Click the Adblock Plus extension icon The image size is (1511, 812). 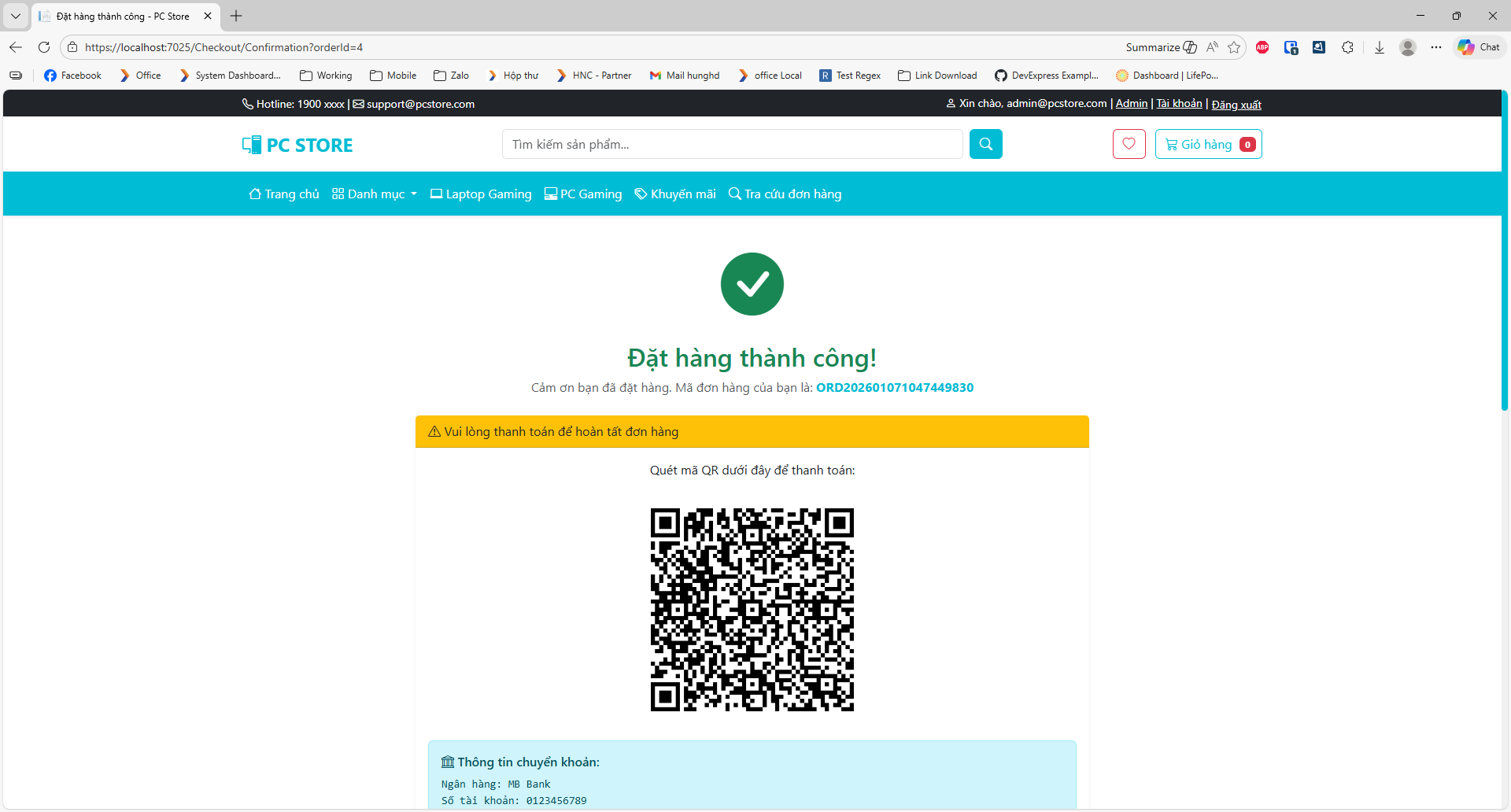pos(1263,47)
